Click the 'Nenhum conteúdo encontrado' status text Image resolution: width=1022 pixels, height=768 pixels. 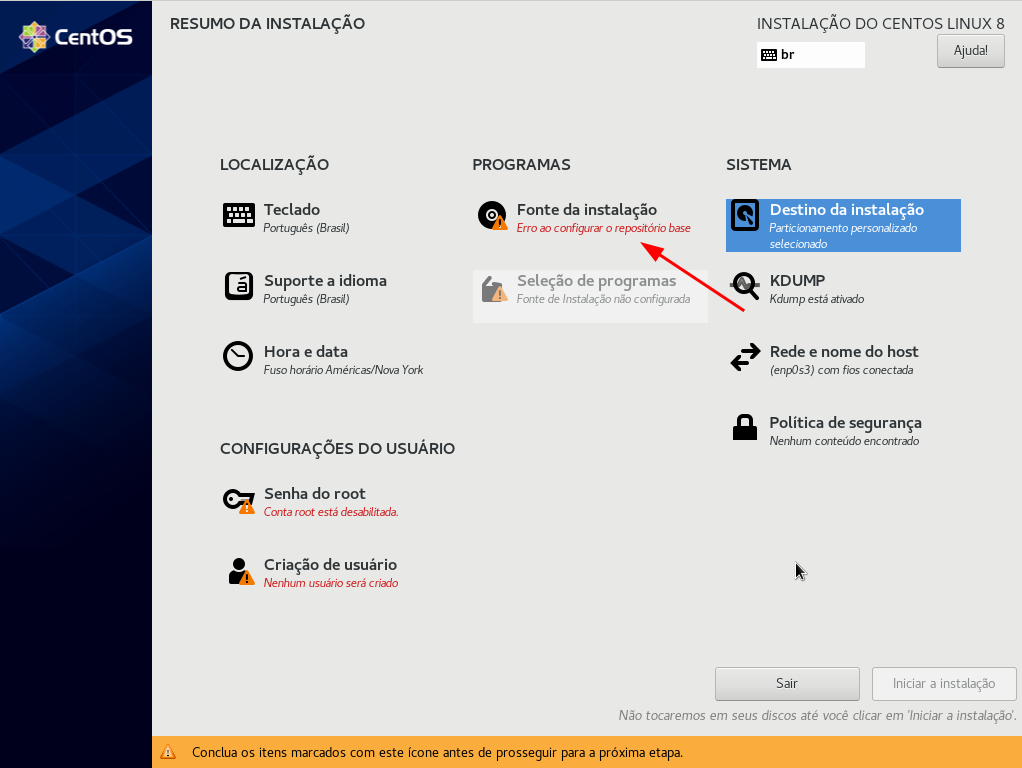click(x=844, y=441)
